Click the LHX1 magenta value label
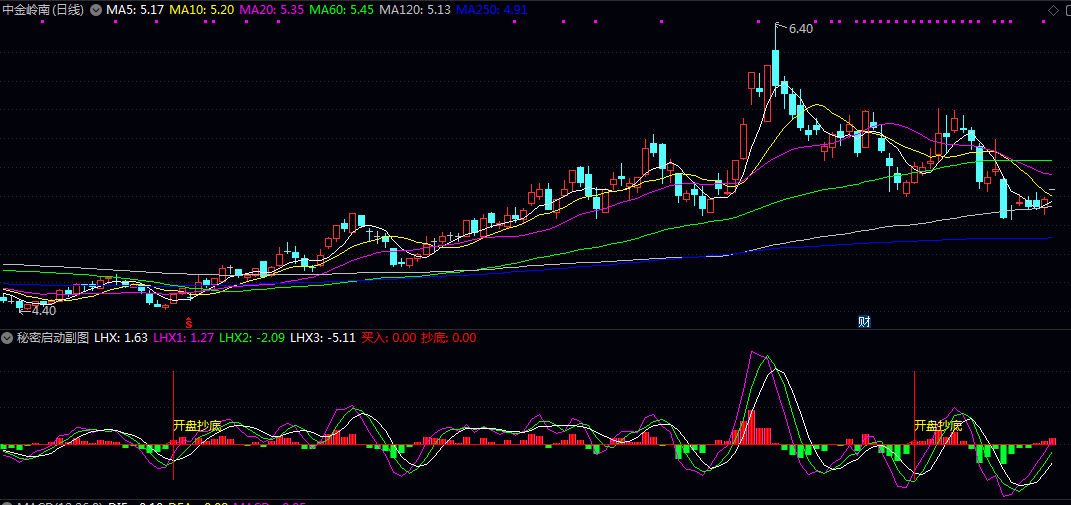The height and width of the screenshot is (505, 1071). pos(183,338)
